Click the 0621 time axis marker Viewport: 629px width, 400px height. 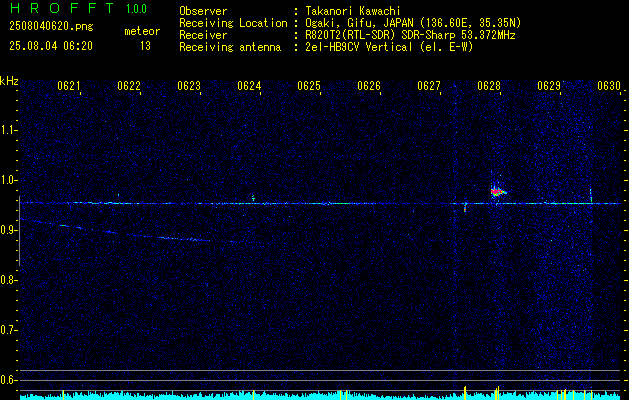pos(69,86)
